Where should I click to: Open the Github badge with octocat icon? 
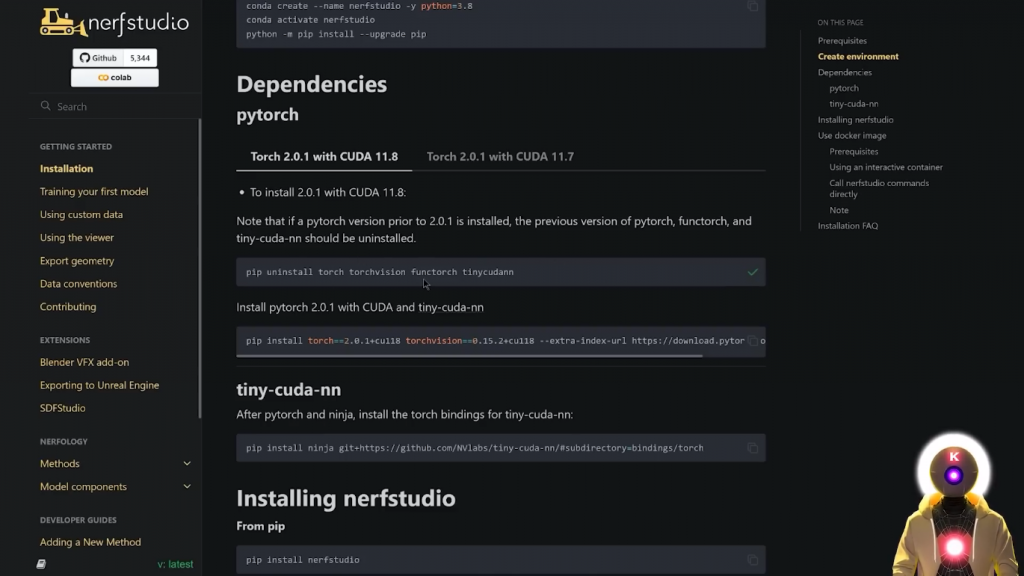coord(98,58)
